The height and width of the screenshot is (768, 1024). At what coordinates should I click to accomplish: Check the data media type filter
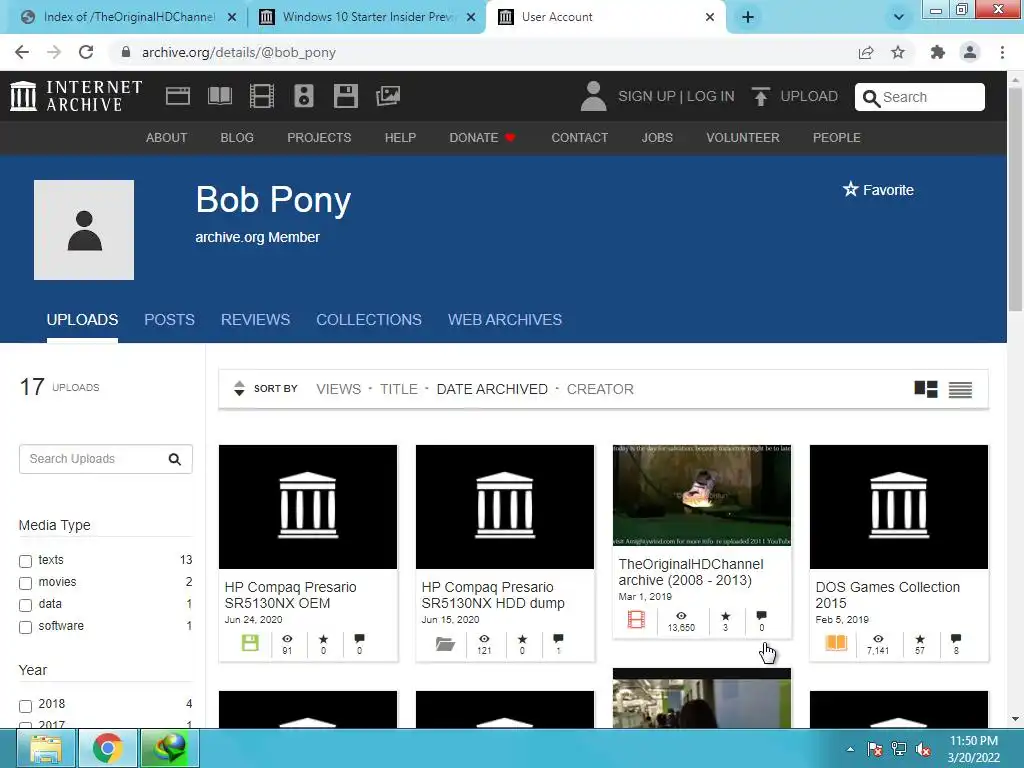[25, 605]
